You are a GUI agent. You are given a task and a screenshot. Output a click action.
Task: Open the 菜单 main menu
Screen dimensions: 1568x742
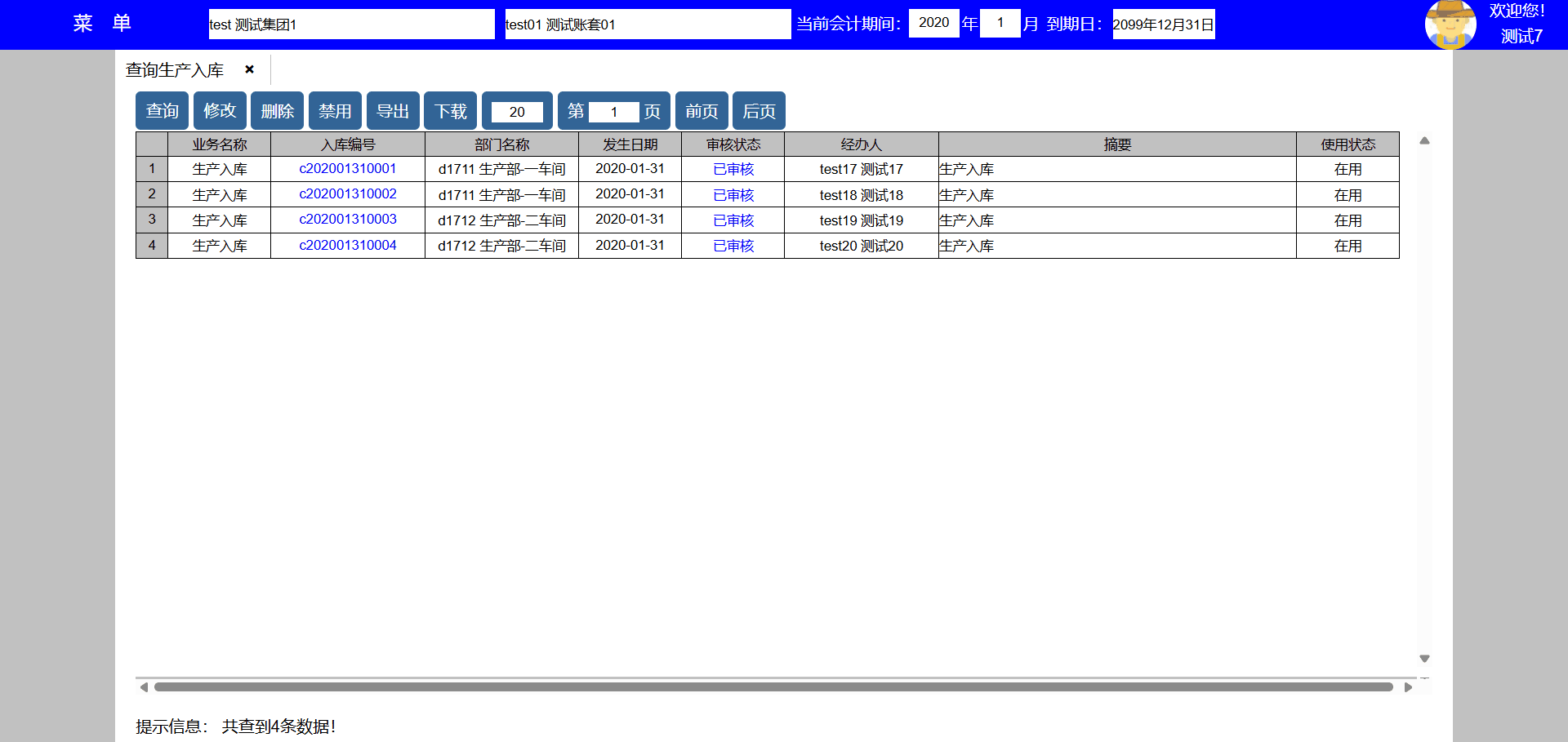tap(102, 24)
